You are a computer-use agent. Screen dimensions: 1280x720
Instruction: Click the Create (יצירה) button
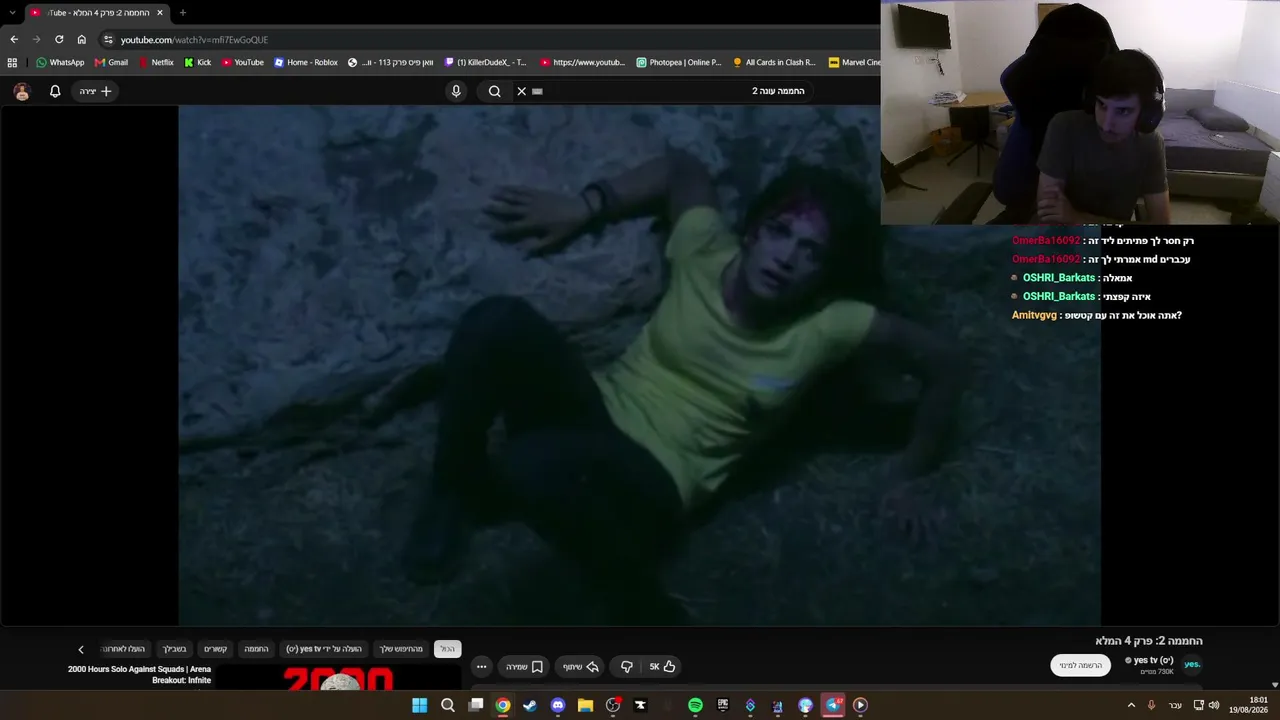(x=95, y=91)
